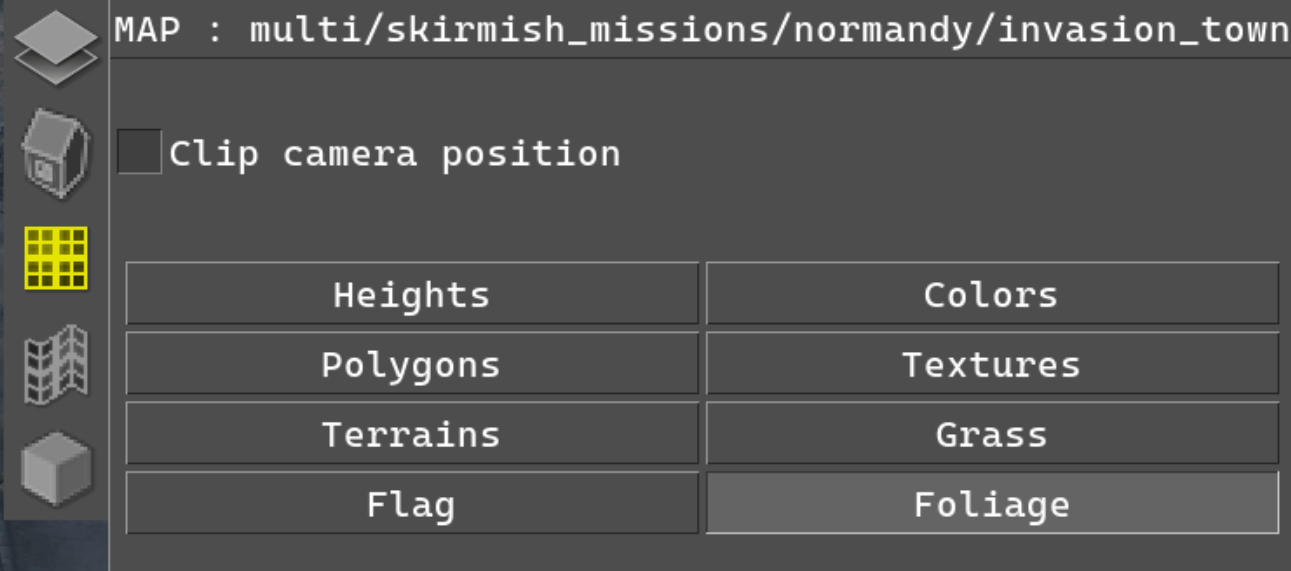The height and width of the screenshot is (571, 1291).
Task: Click the viewport strip below sidebar icons
Action: point(54,545)
